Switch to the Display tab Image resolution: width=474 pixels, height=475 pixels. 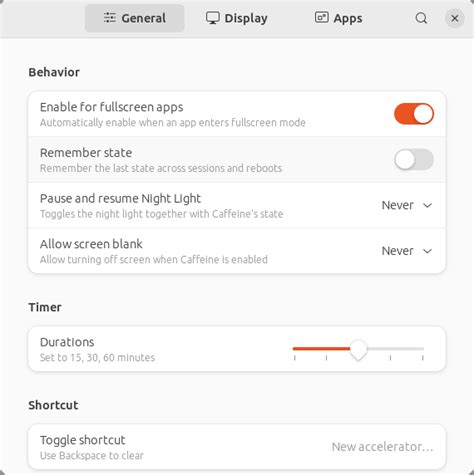click(x=237, y=18)
